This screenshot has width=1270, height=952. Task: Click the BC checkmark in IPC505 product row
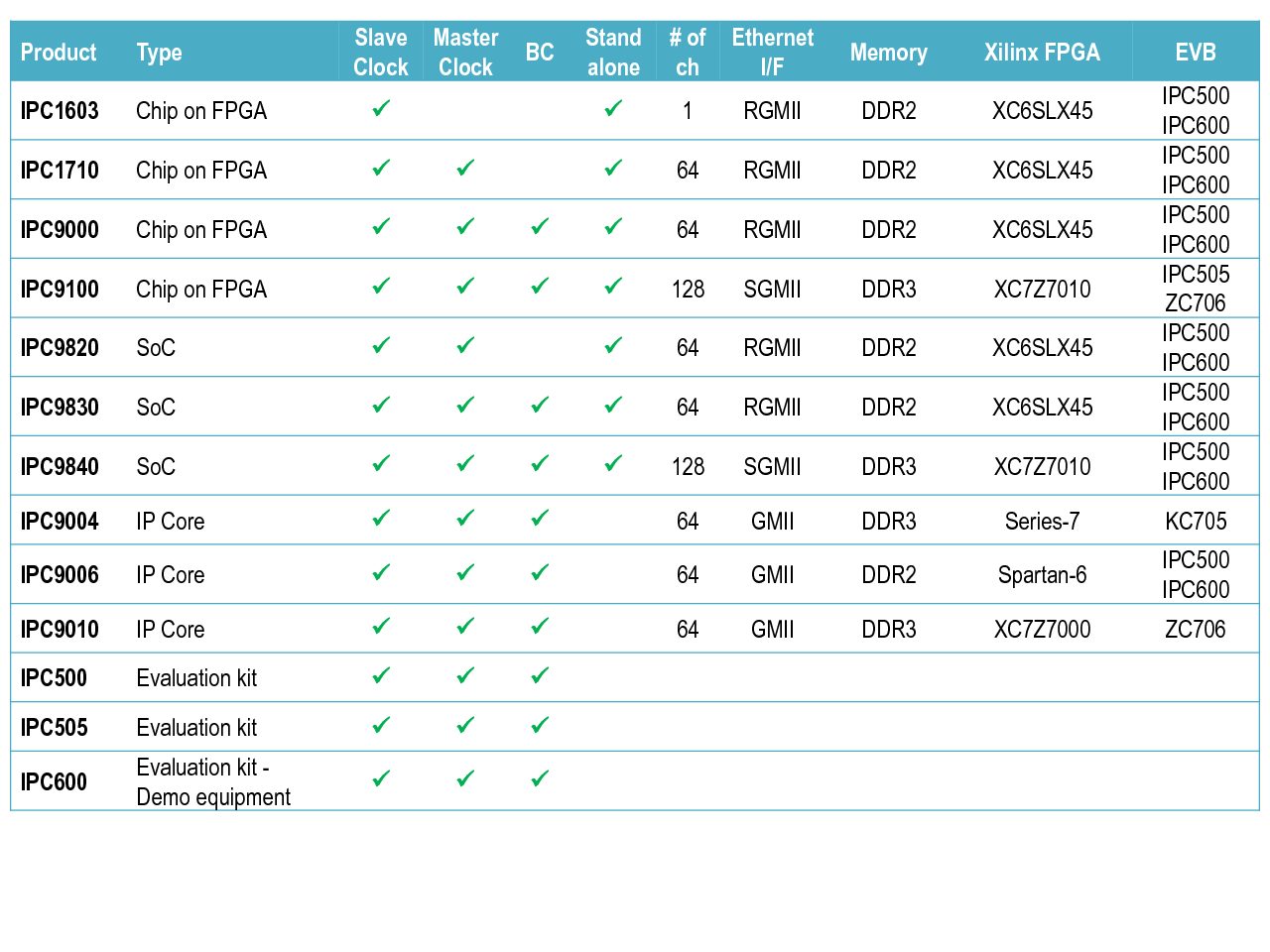540,725
